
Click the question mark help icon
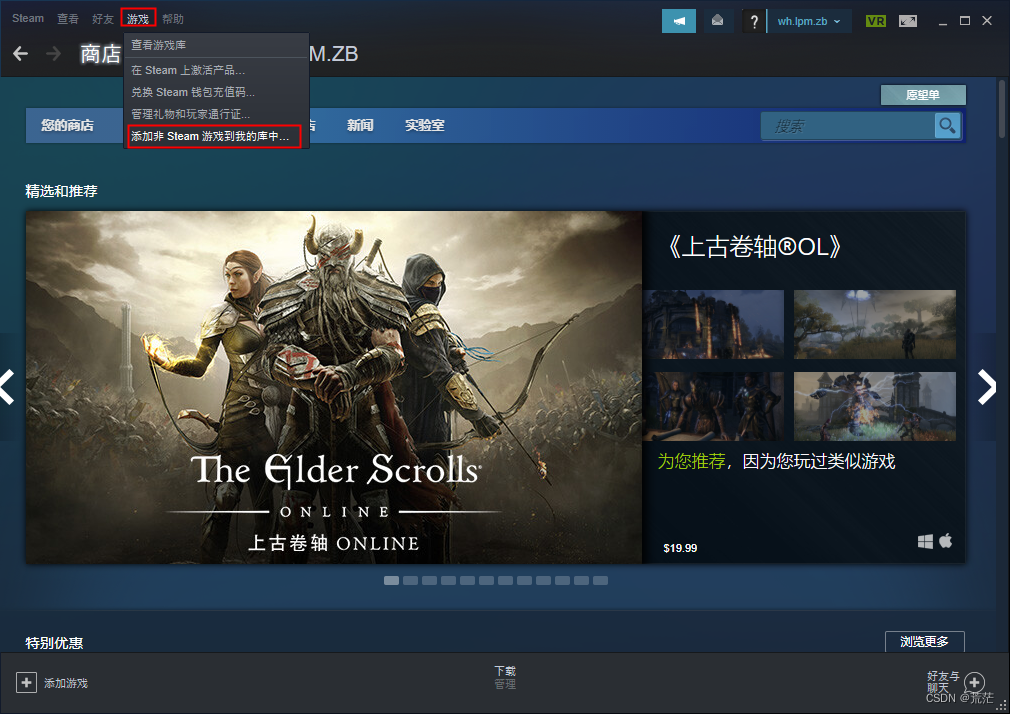pyautogui.click(x=754, y=21)
